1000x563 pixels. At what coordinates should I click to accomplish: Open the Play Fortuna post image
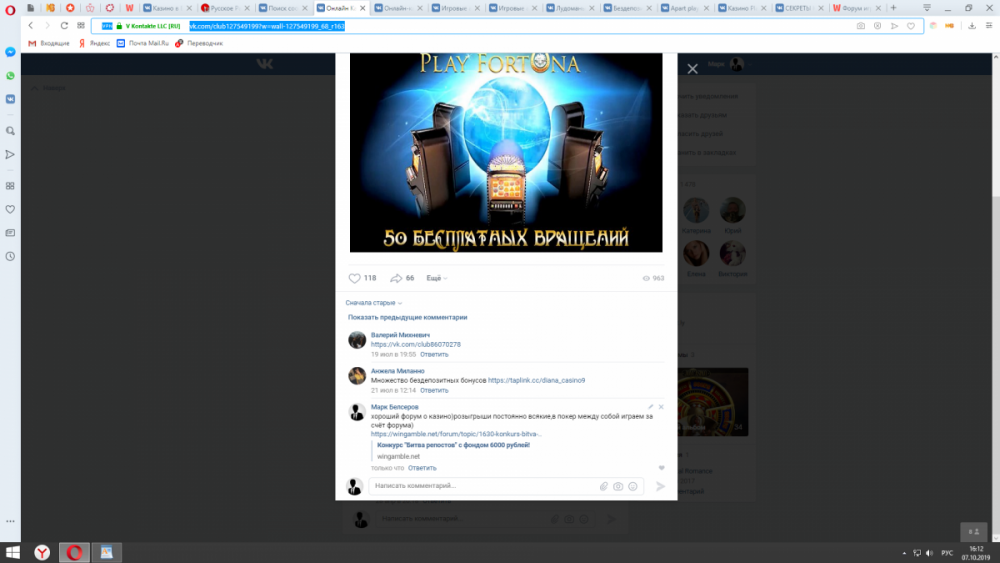[x=506, y=152]
